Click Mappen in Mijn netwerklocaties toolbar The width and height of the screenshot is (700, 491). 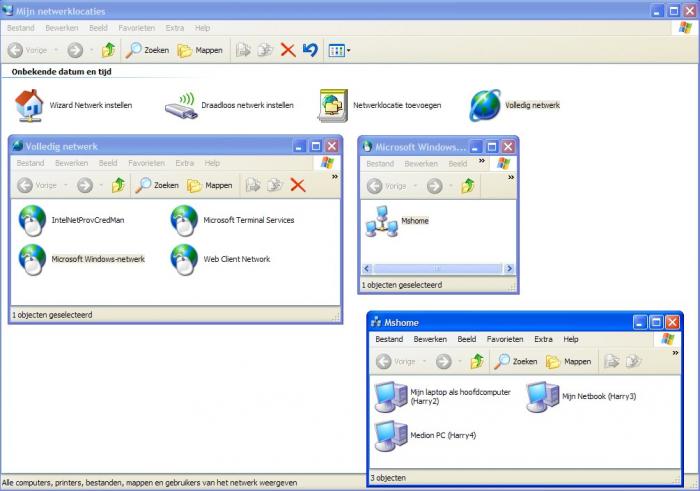tap(200, 50)
